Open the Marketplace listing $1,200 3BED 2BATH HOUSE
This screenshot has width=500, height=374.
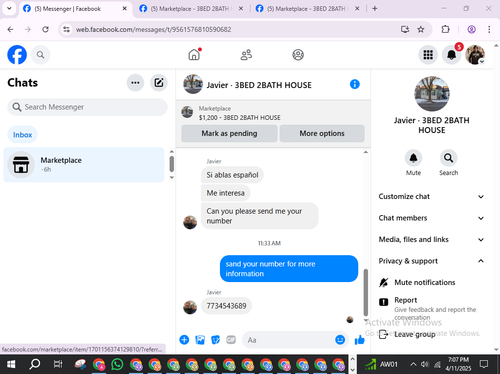(x=239, y=113)
